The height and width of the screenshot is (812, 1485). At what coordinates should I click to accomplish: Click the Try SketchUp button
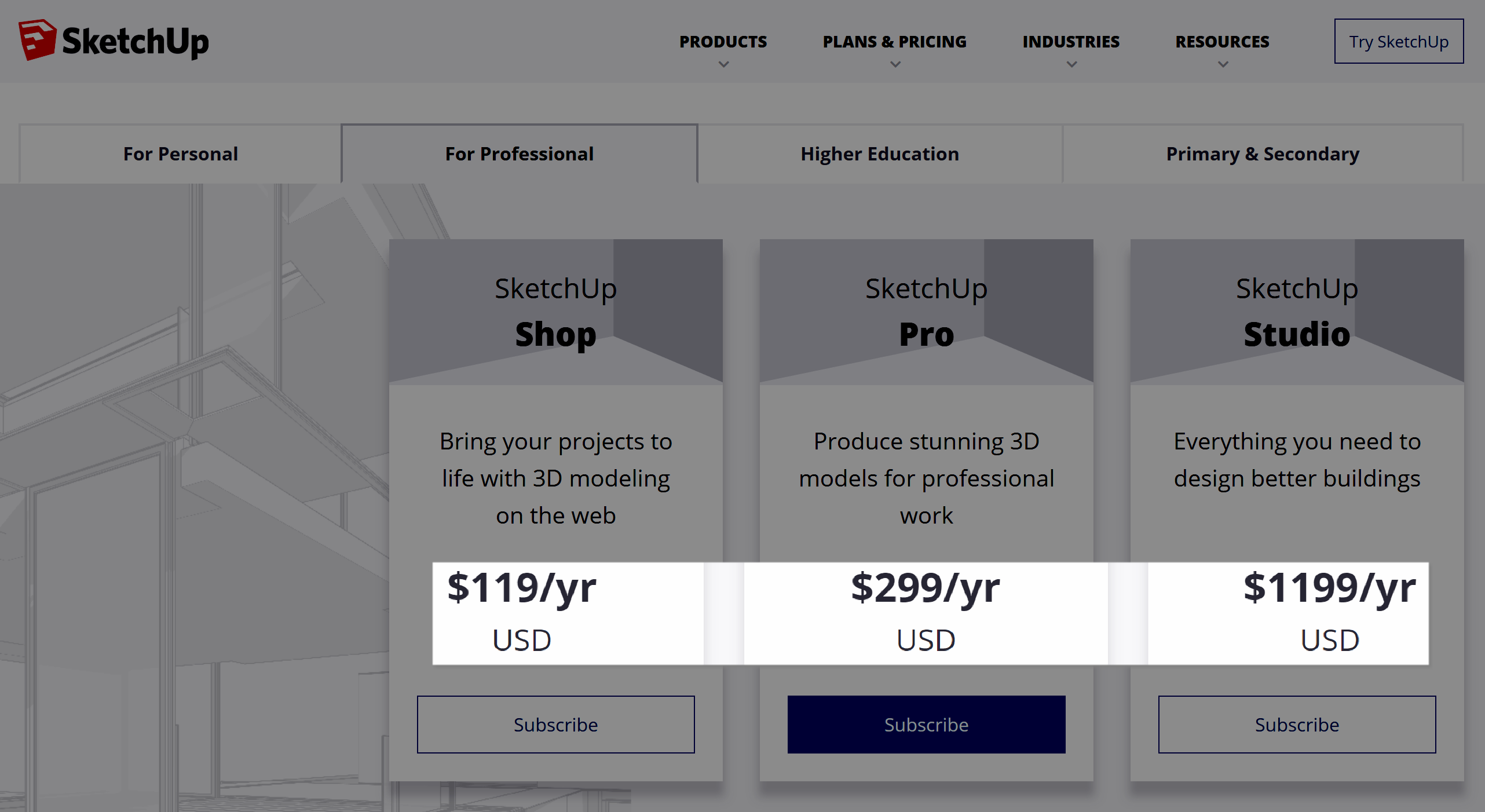[x=1399, y=41]
